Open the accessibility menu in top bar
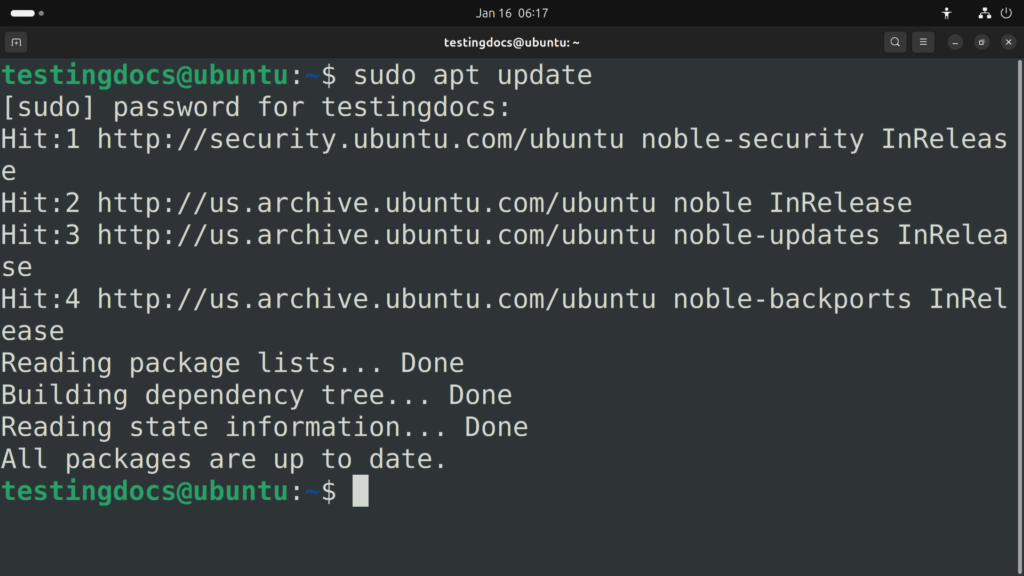The height and width of the screenshot is (576, 1024). tap(947, 13)
